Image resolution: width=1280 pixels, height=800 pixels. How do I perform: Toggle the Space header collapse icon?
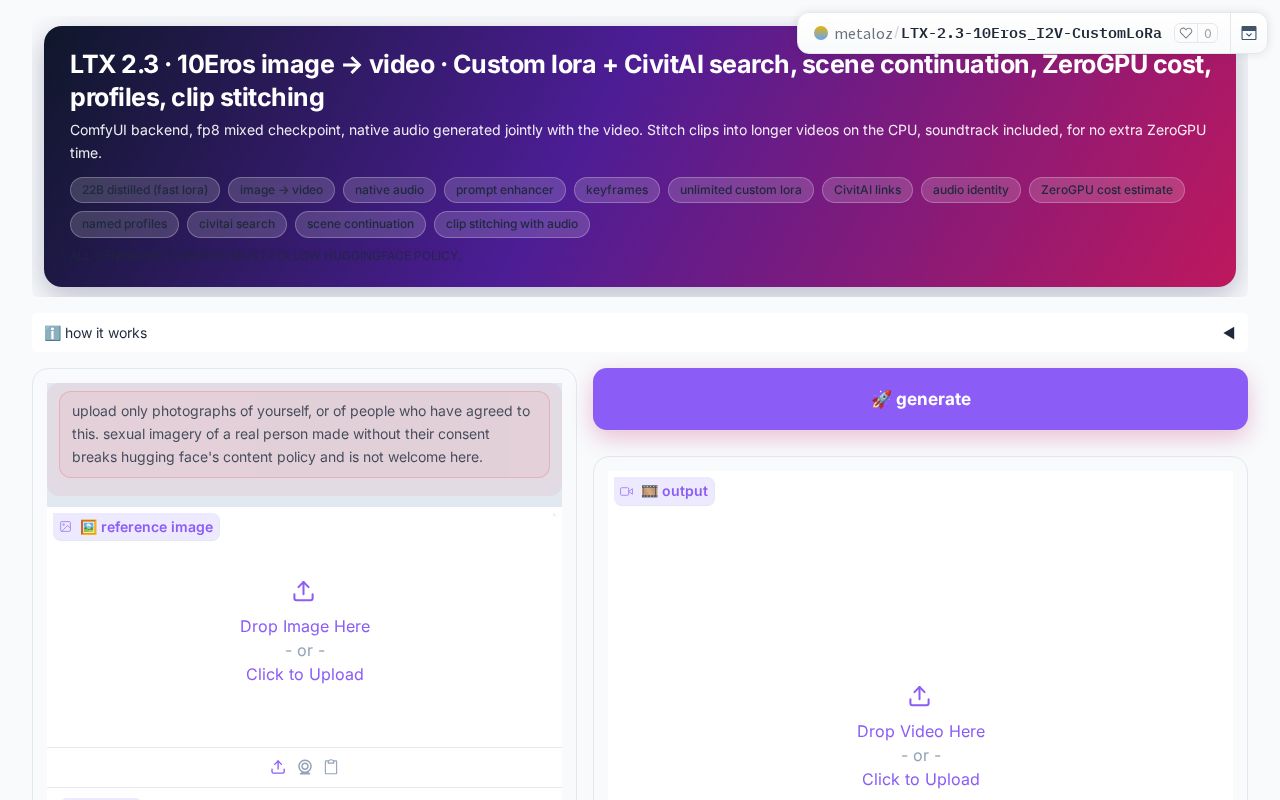click(x=1249, y=33)
